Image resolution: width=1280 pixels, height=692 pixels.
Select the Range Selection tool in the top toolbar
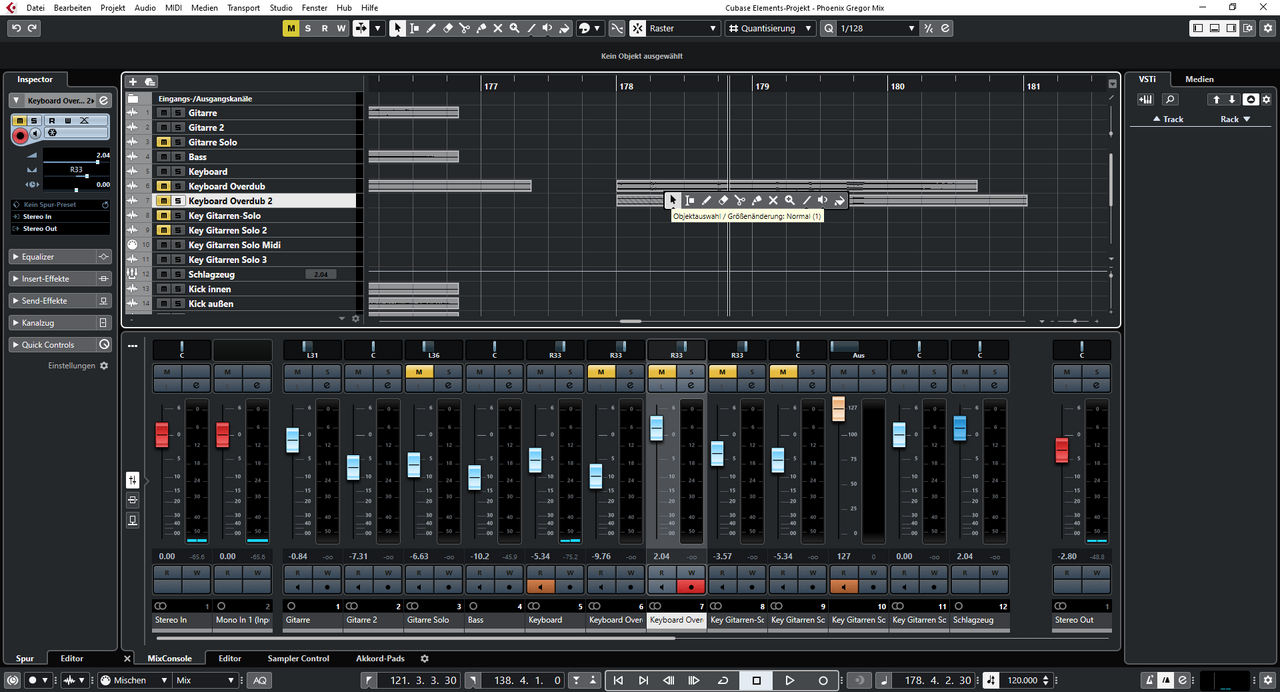[x=415, y=28]
